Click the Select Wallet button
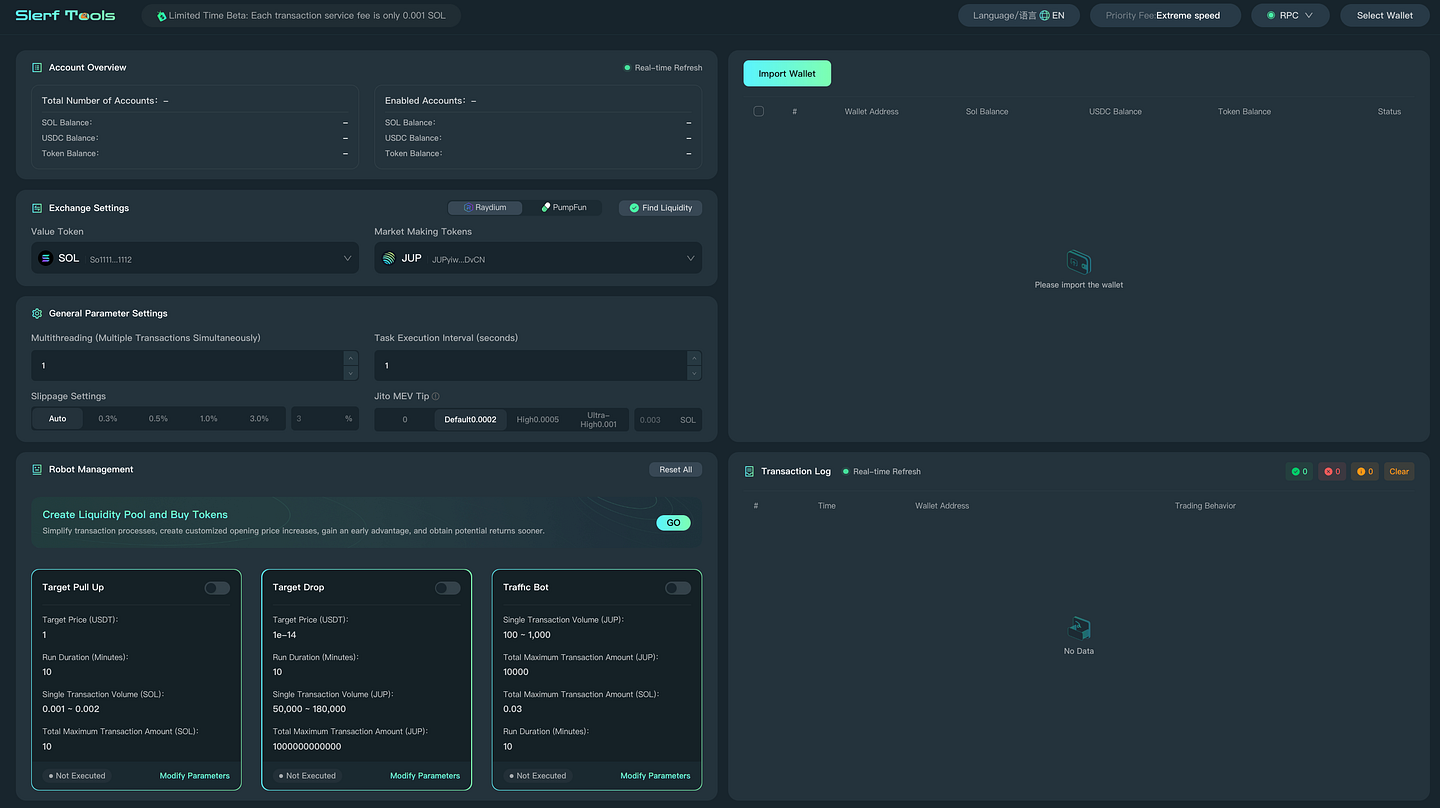The image size is (1440, 808). (1385, 16)
